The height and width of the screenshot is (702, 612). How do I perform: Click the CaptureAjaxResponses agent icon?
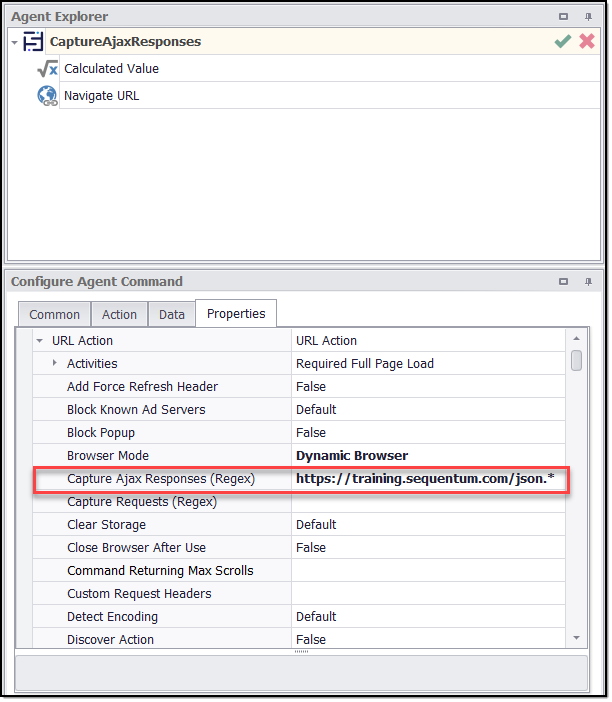tap(34, 42)
